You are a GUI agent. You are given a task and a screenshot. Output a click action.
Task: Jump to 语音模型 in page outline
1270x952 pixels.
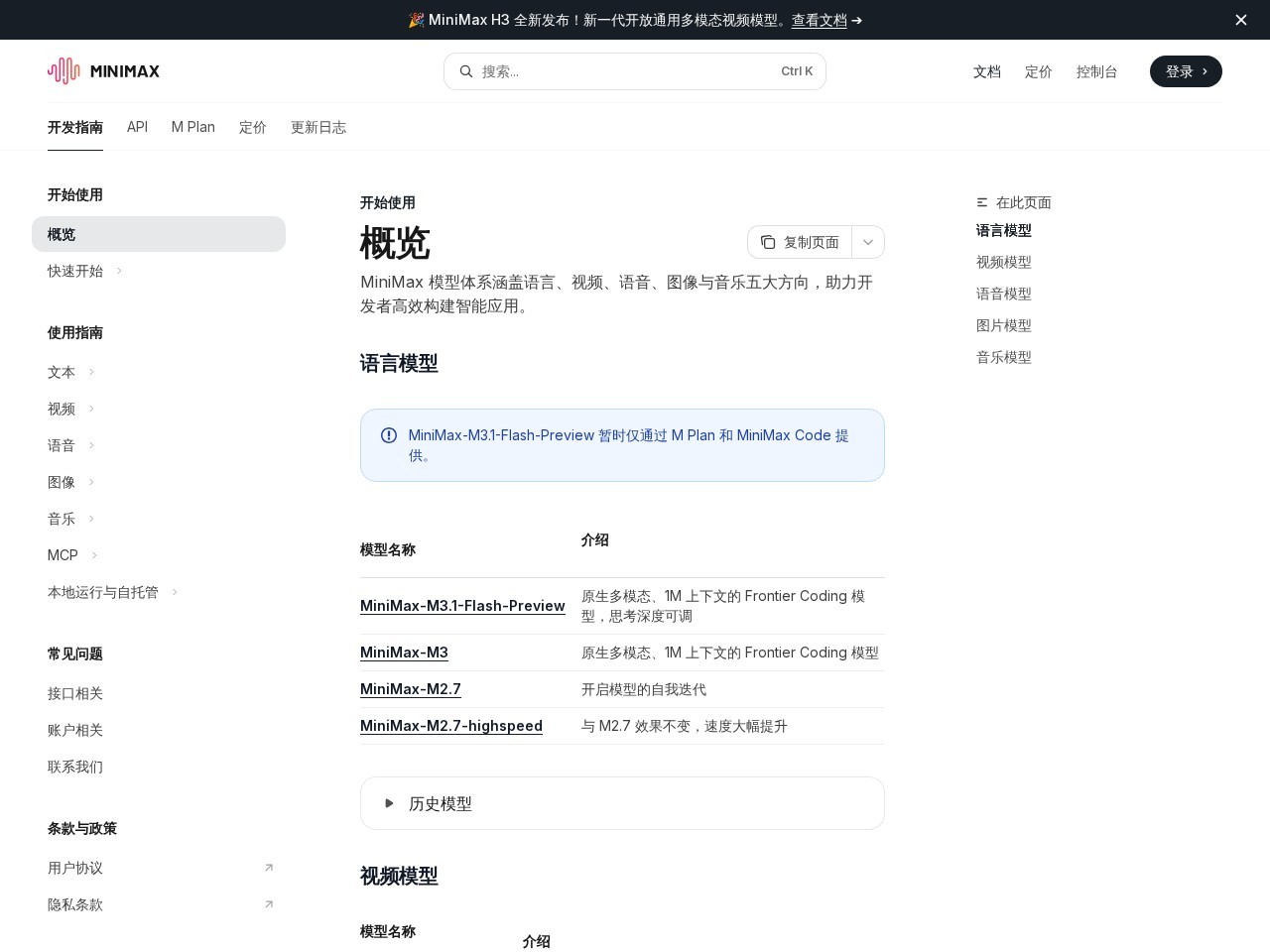1004,294
